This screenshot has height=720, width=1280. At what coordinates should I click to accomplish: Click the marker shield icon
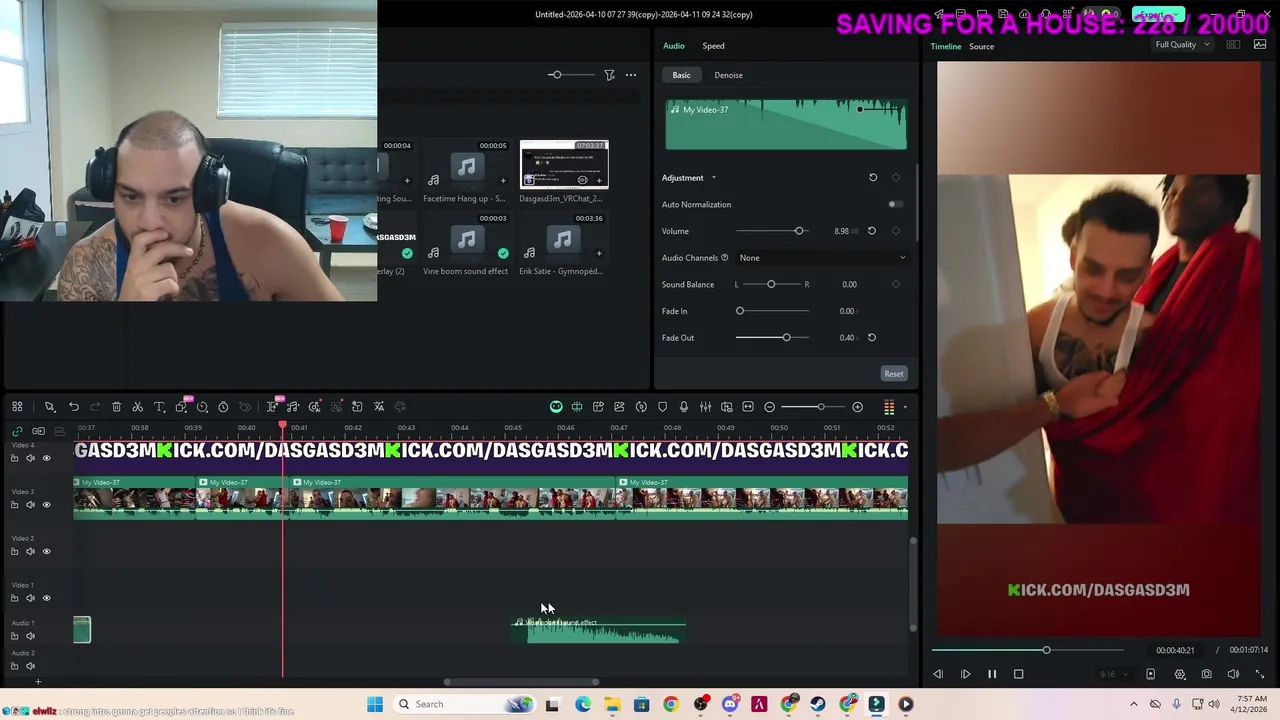pos(662,407)
